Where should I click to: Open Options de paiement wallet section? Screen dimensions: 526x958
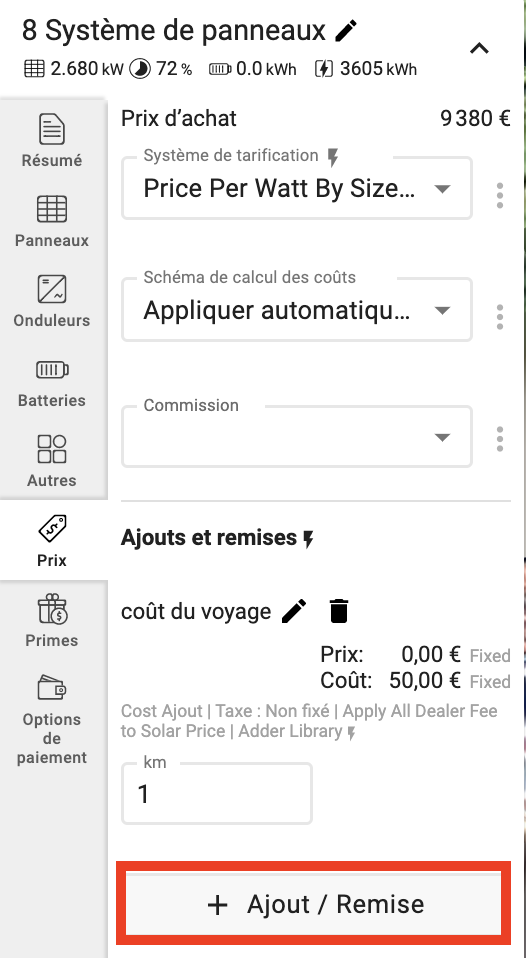click(x=52, y=720)
